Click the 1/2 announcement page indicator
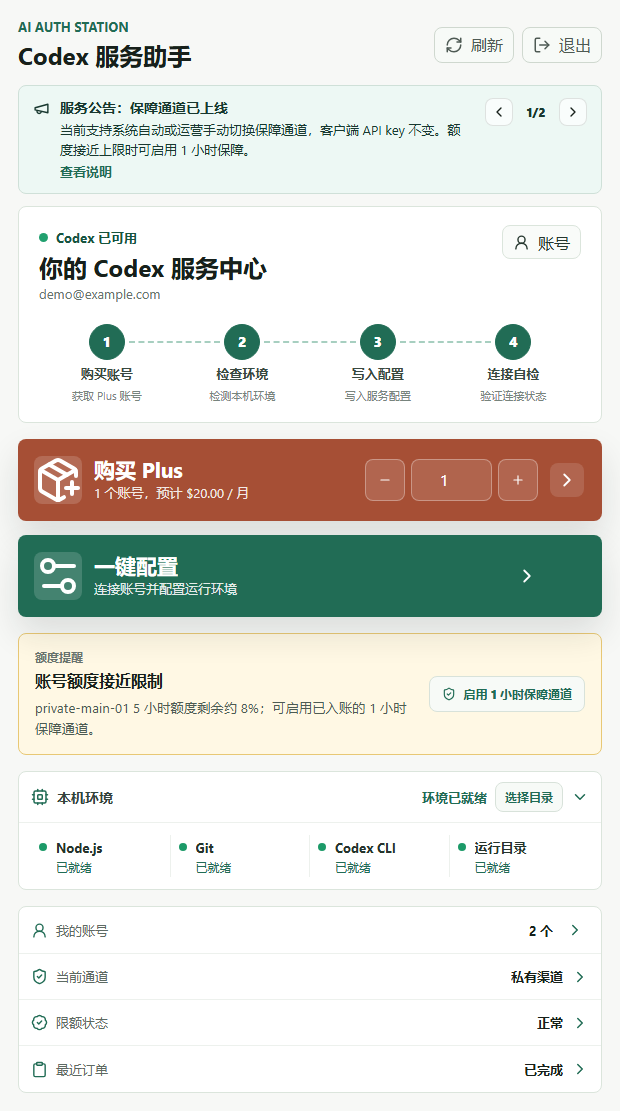This screenshot has height=1111, width=620. click(x=536, y=113)
